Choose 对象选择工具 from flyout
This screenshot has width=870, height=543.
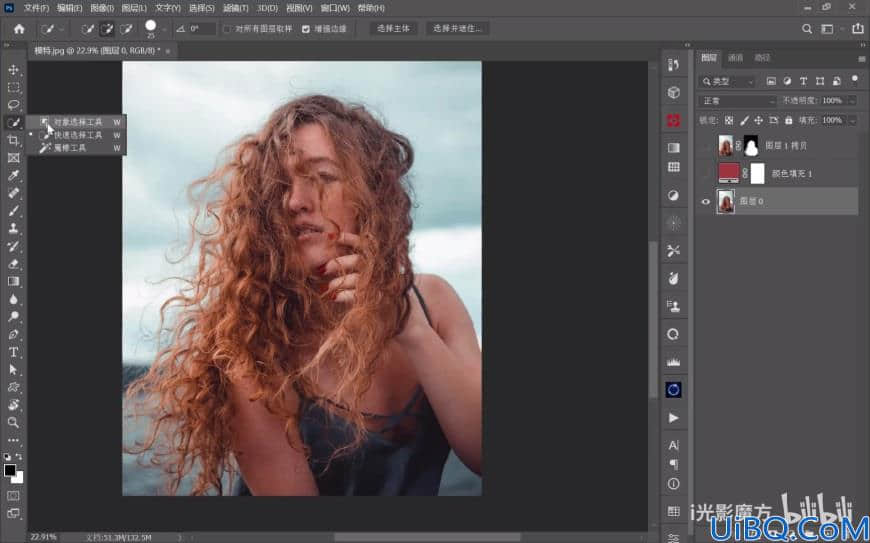[x=77, y=122]
